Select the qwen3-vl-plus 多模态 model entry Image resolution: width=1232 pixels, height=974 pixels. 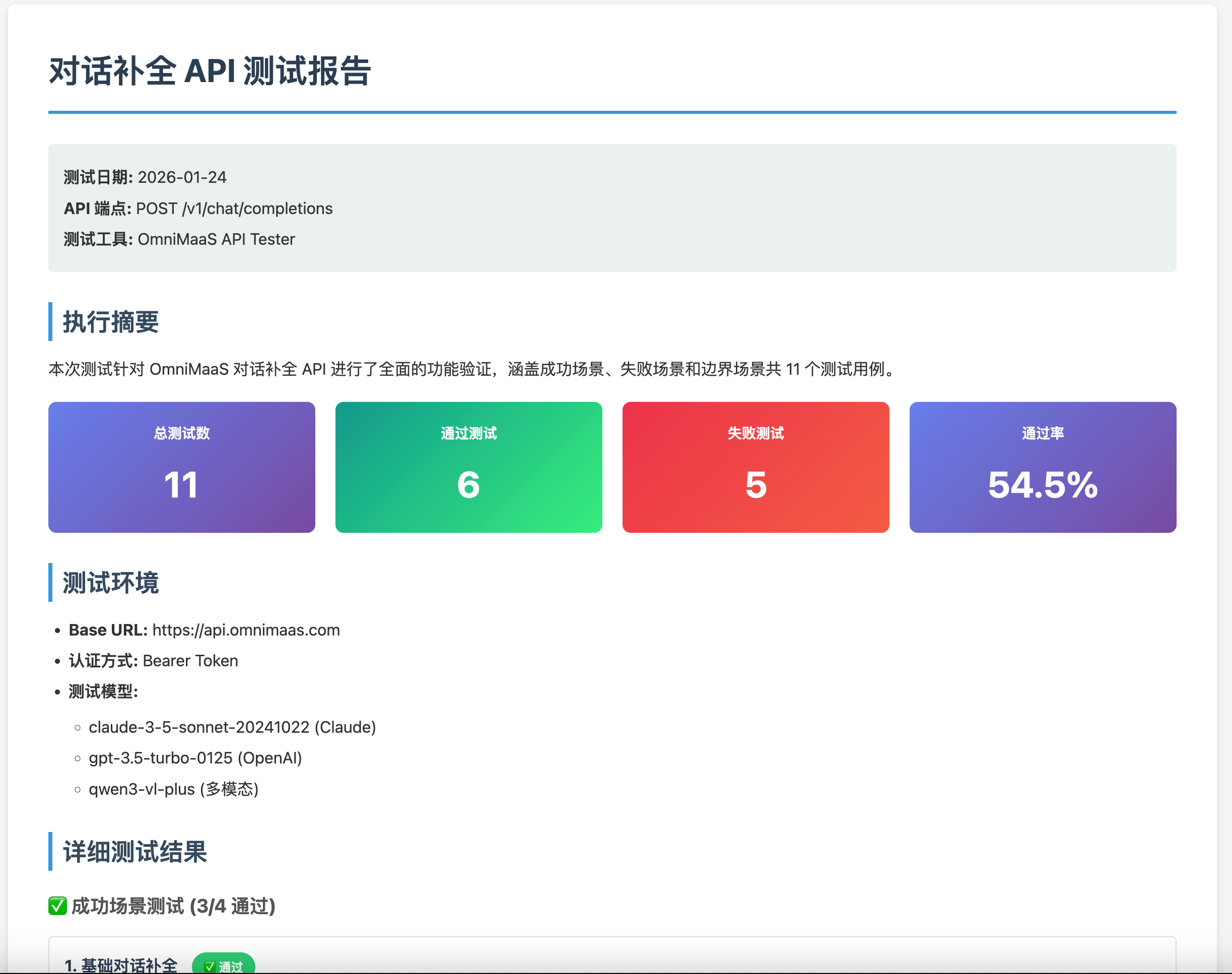pos(173,790)
